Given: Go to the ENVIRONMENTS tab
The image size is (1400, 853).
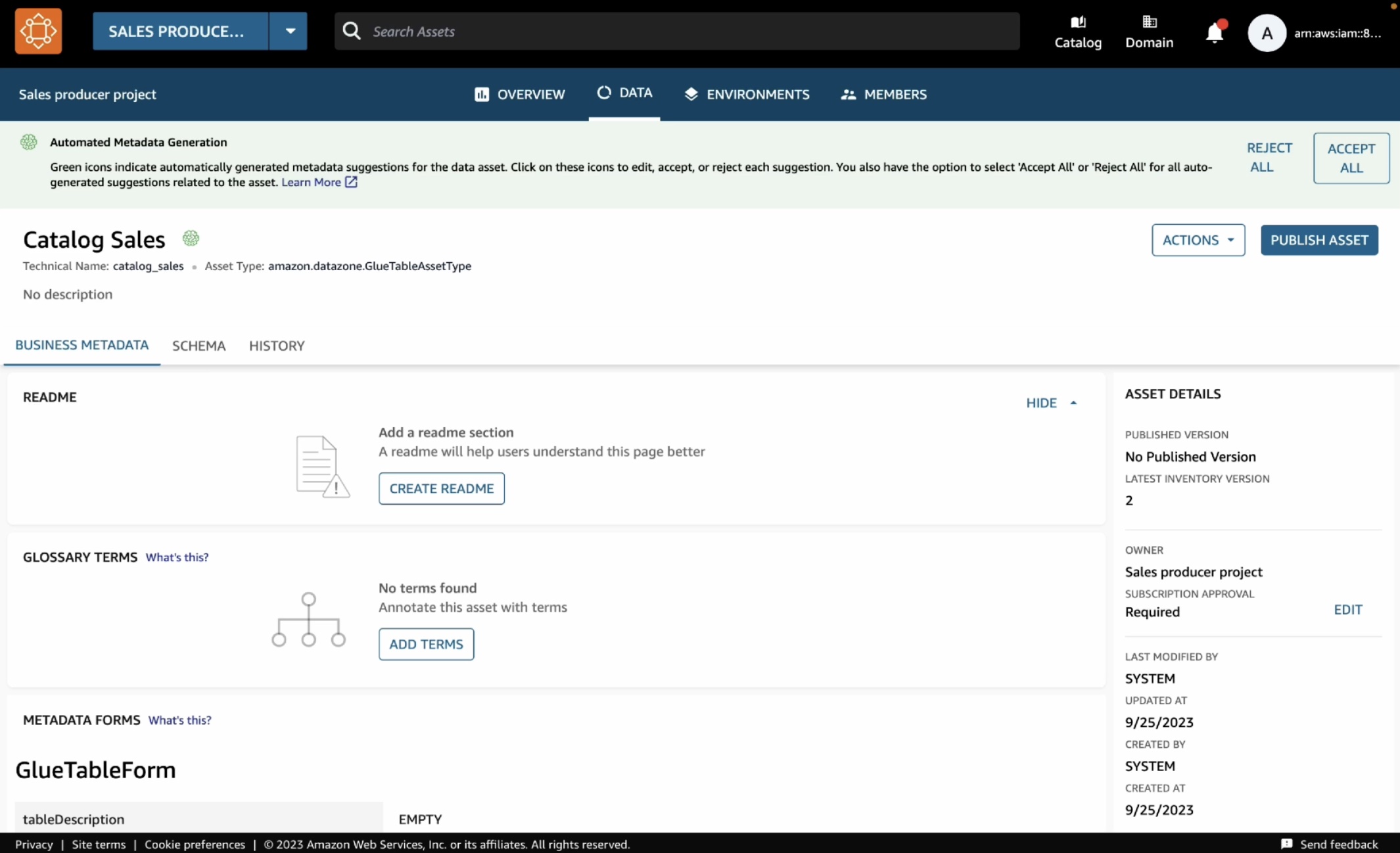Looking at the screenshot, I should (747, 94).
